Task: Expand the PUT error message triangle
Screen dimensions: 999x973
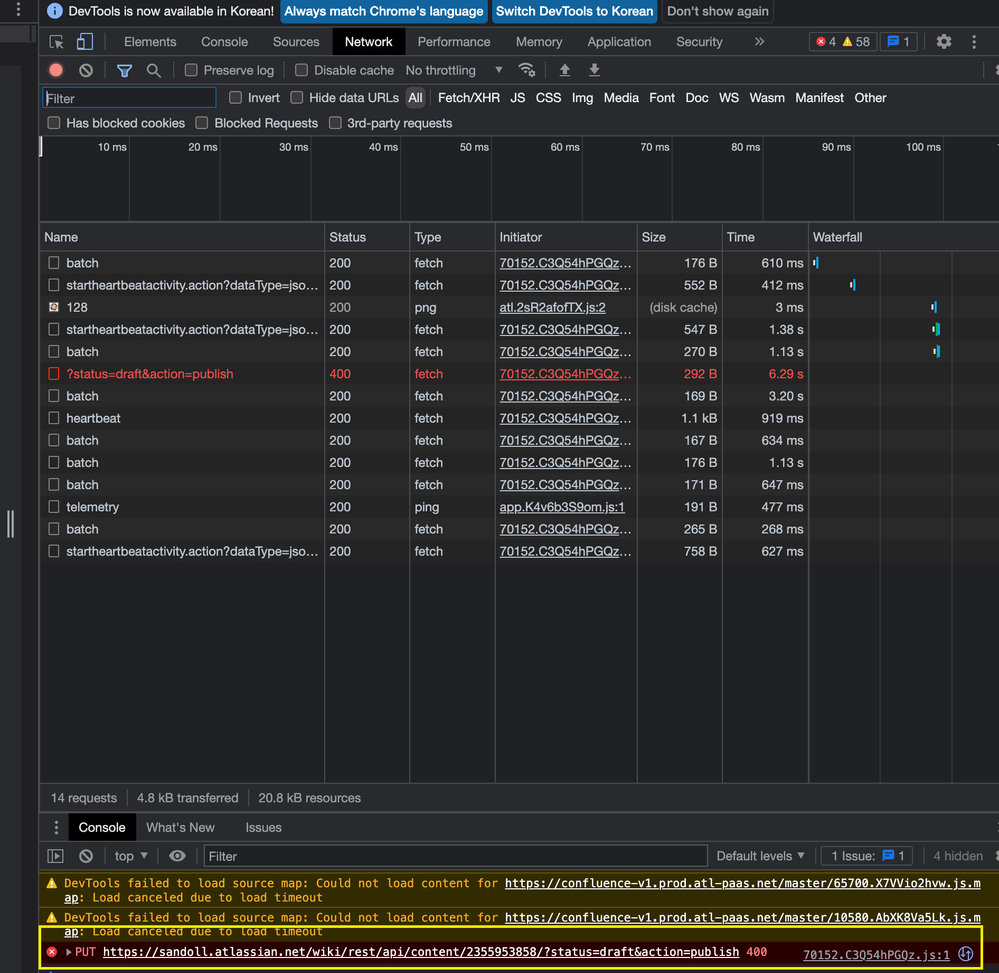Action: [68, 952]
